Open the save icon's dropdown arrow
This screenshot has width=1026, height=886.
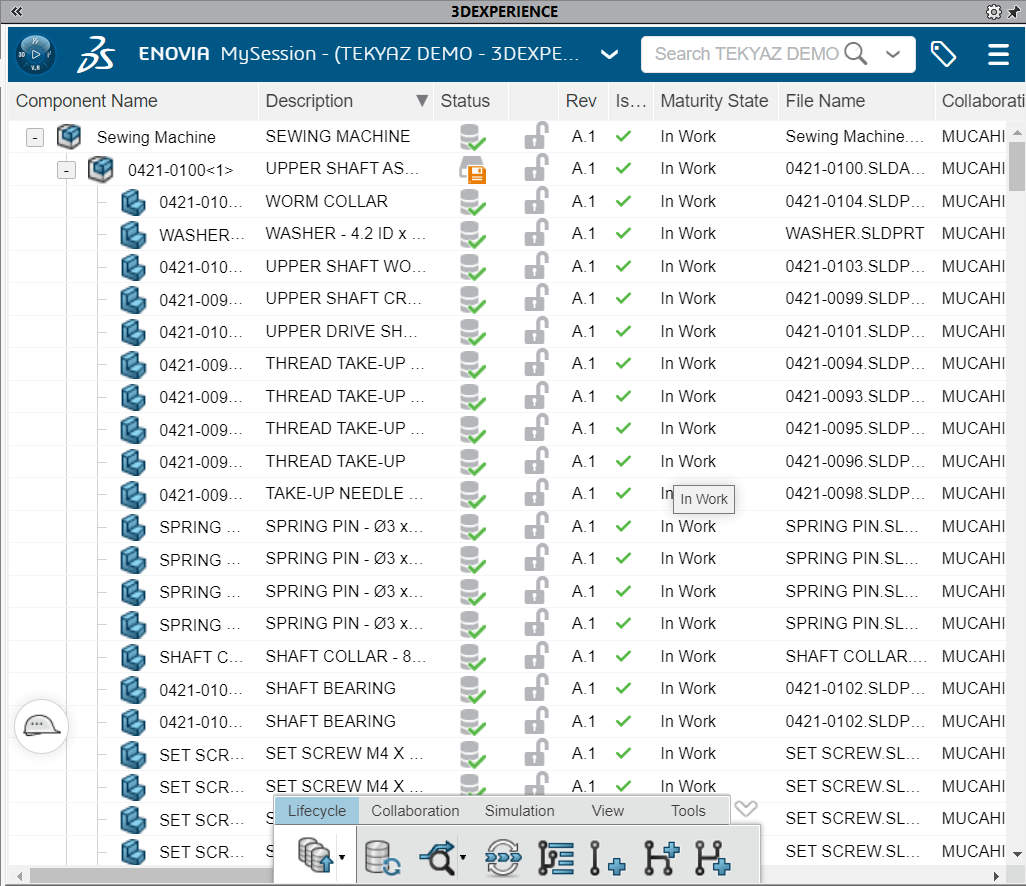(x=342, y=857)
